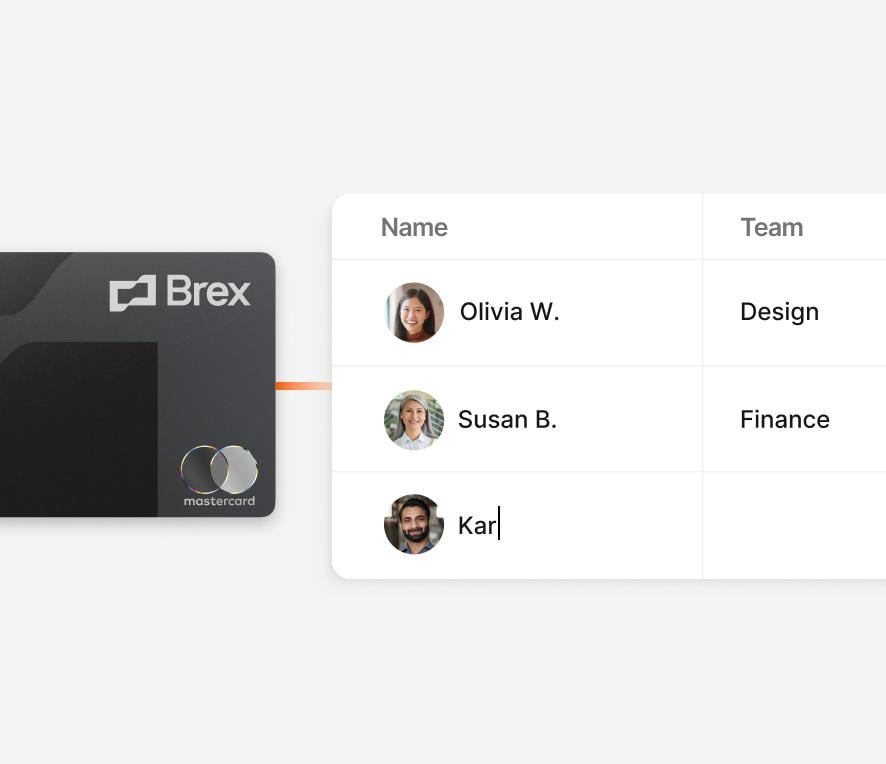Click the Team column header
This screenshot has height=764, width=886.
tap(771, 227)
